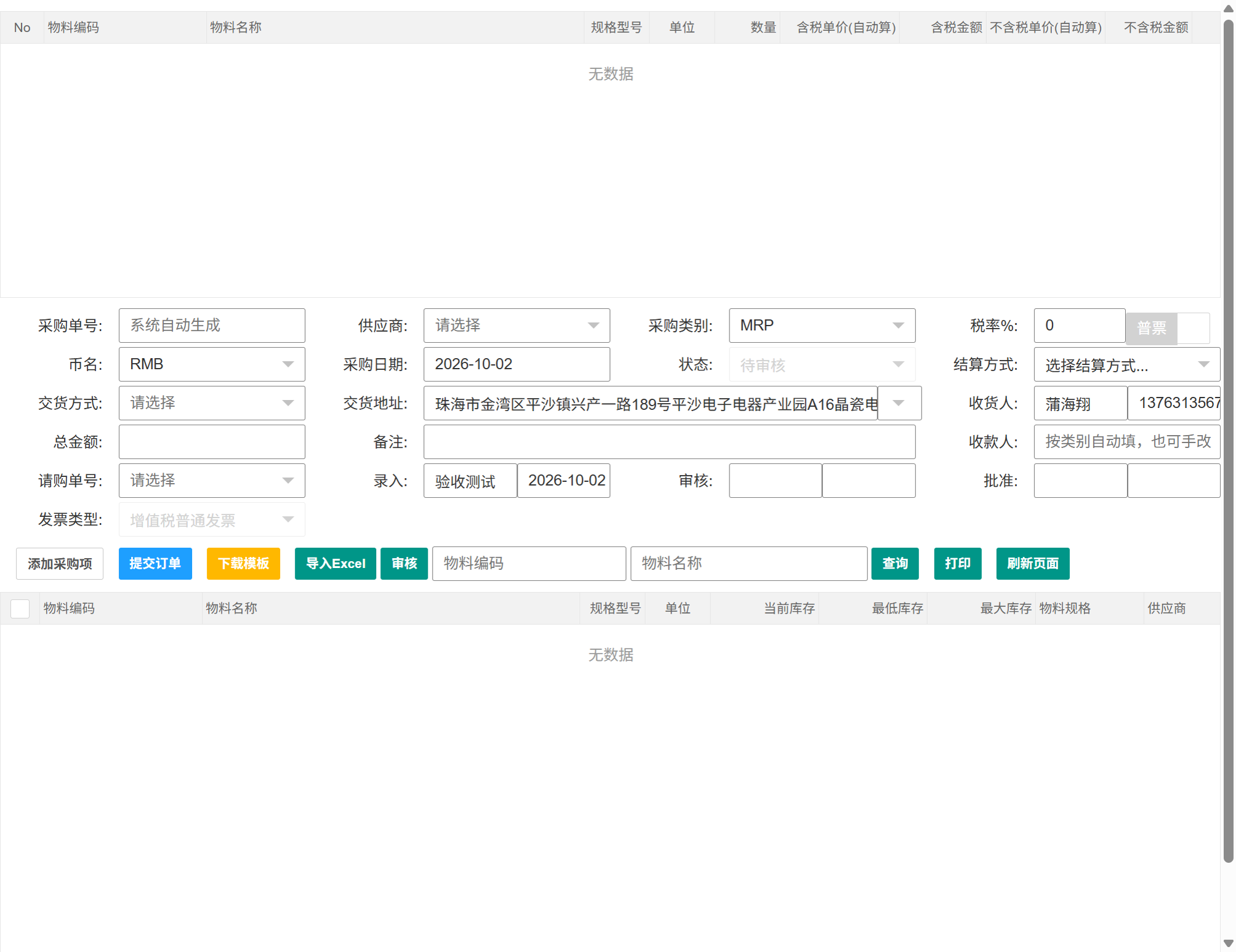Open the 交货方式 delivery method dropdown

pos(212,403)
